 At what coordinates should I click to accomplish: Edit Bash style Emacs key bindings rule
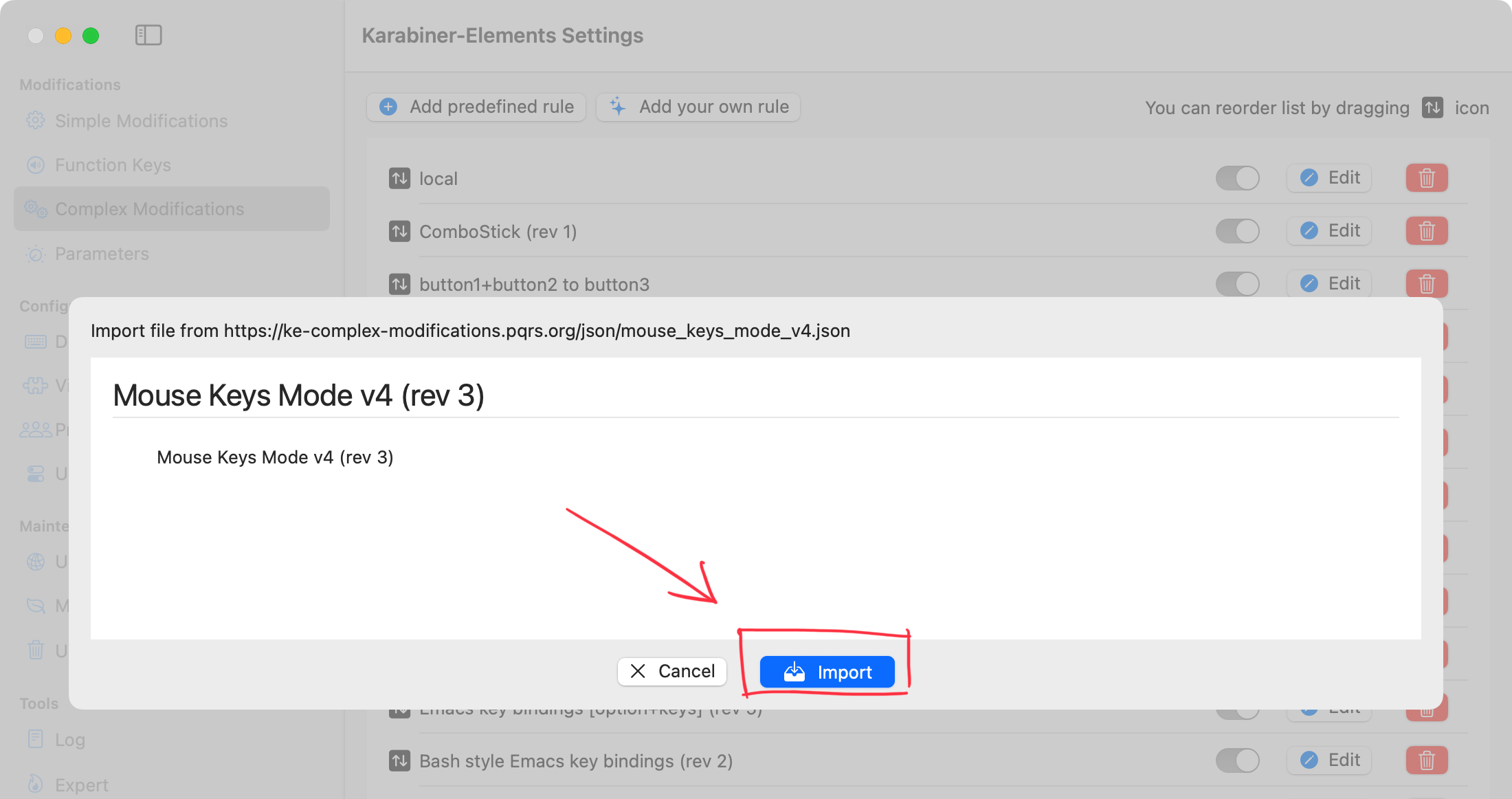coord(1329,760)
